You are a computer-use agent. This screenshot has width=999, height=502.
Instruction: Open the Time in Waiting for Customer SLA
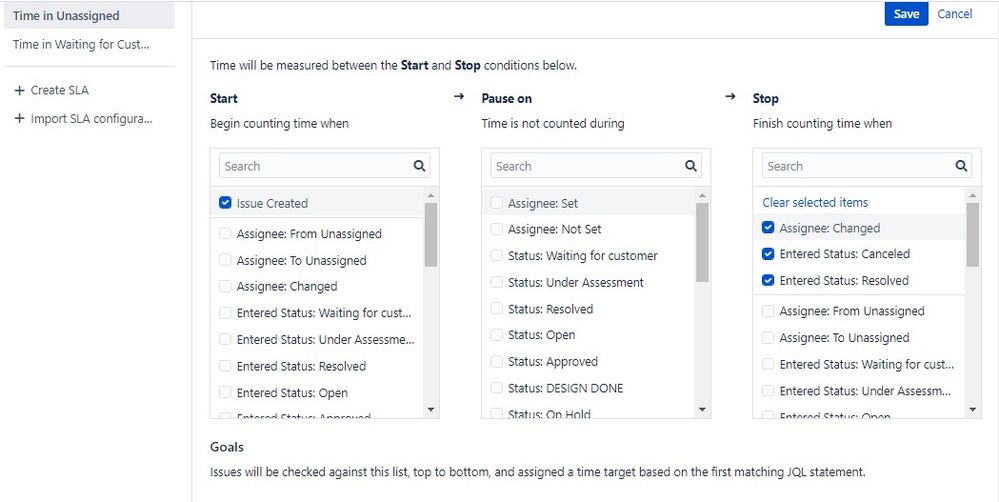pos(80,45)
